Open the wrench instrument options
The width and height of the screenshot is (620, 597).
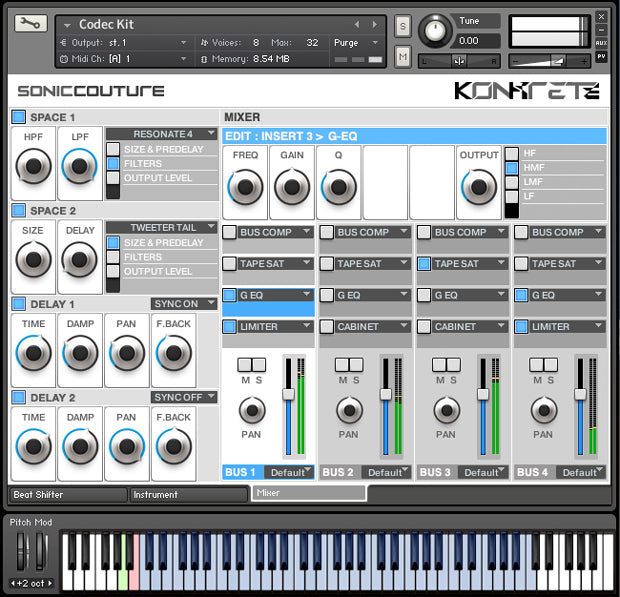pos(30,23)
